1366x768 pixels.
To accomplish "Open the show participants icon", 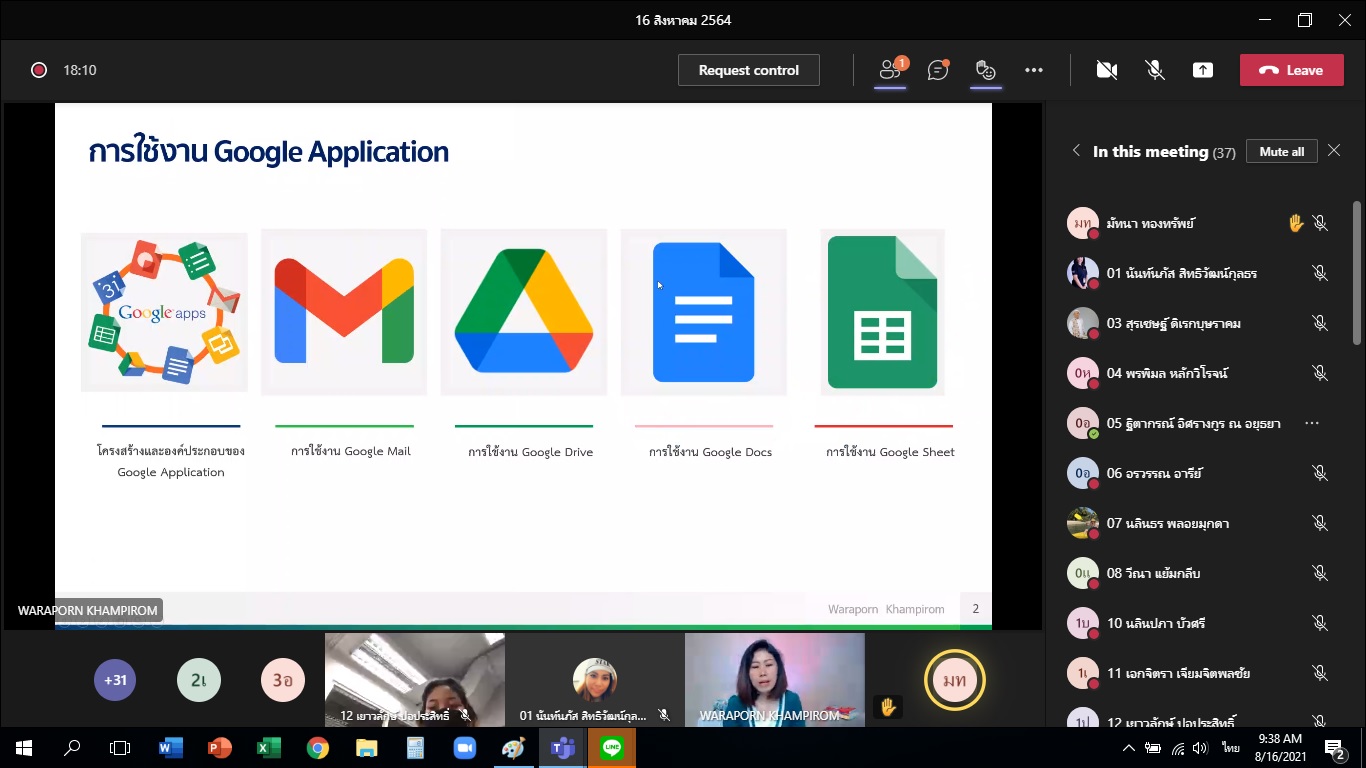I will [x=889, y=70].
